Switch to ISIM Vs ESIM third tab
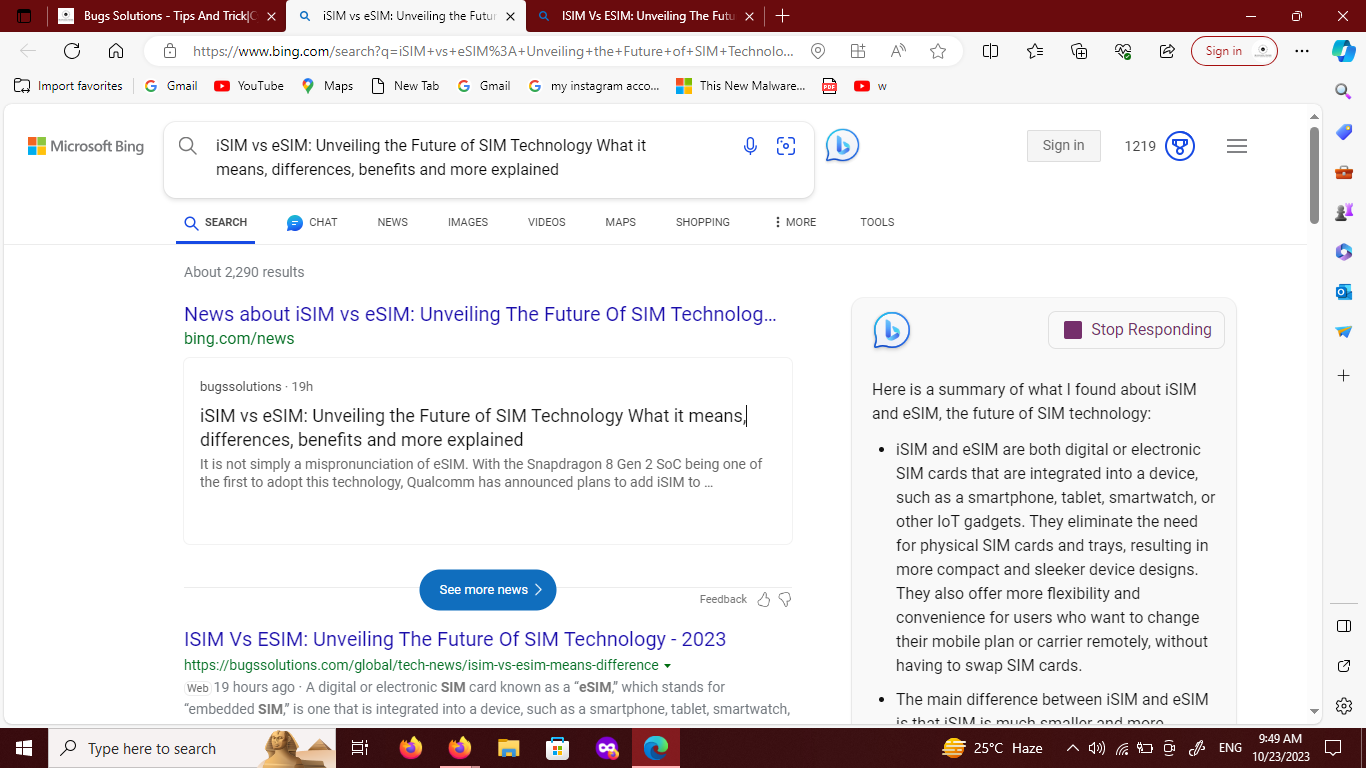Viewport: 1366px width, 768px height. 644,16
